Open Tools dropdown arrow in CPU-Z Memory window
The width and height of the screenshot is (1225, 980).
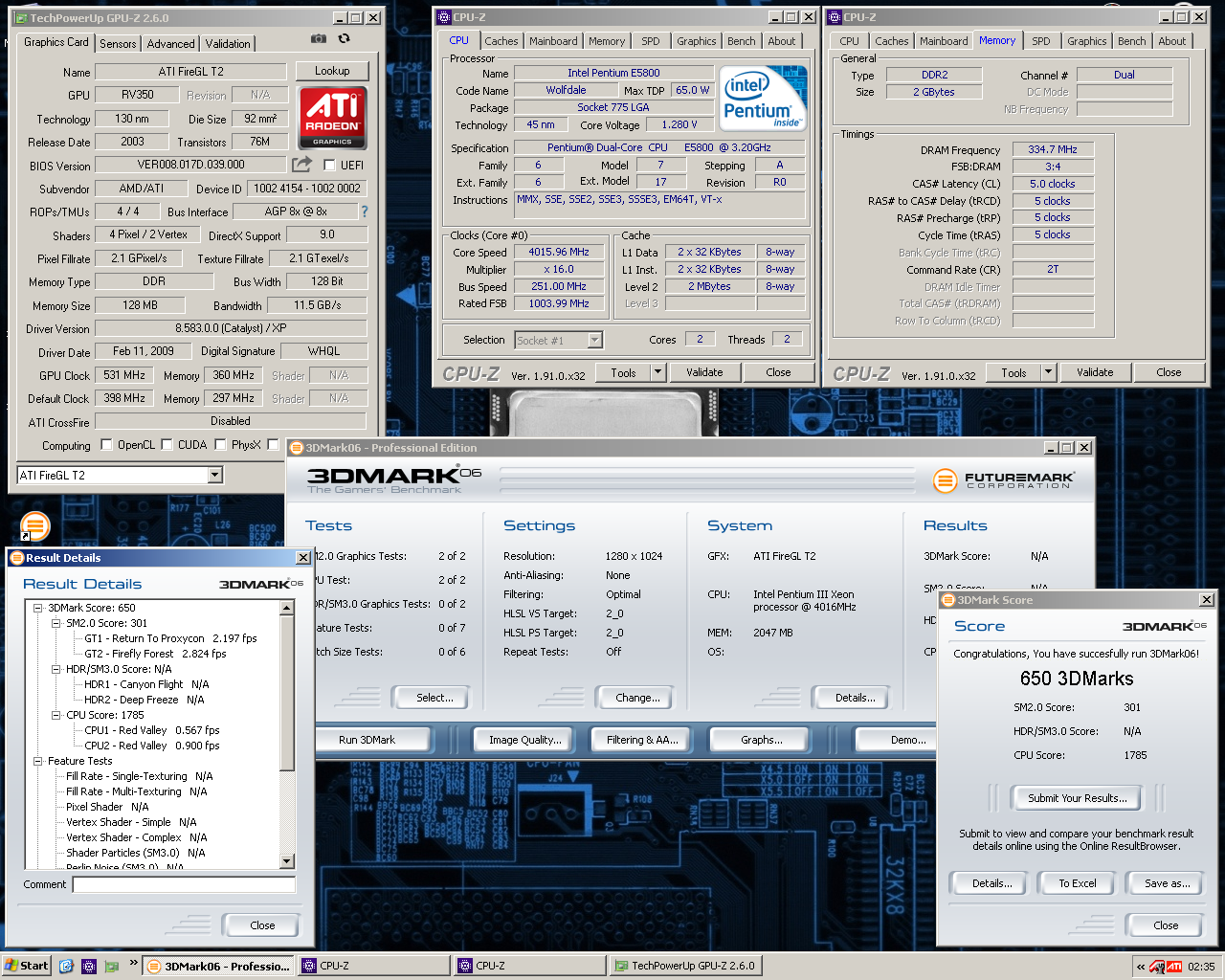point(1048,372)
